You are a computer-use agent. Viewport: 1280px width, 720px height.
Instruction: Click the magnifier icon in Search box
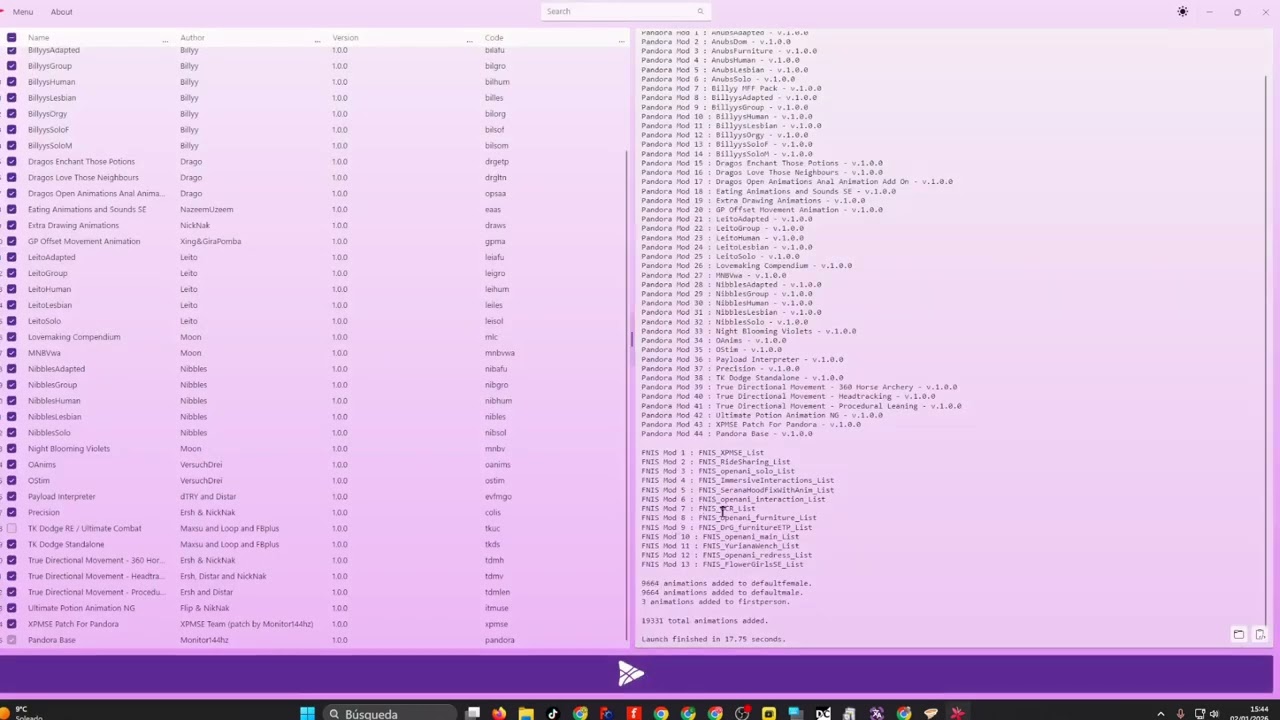click(x=700, y=11)
